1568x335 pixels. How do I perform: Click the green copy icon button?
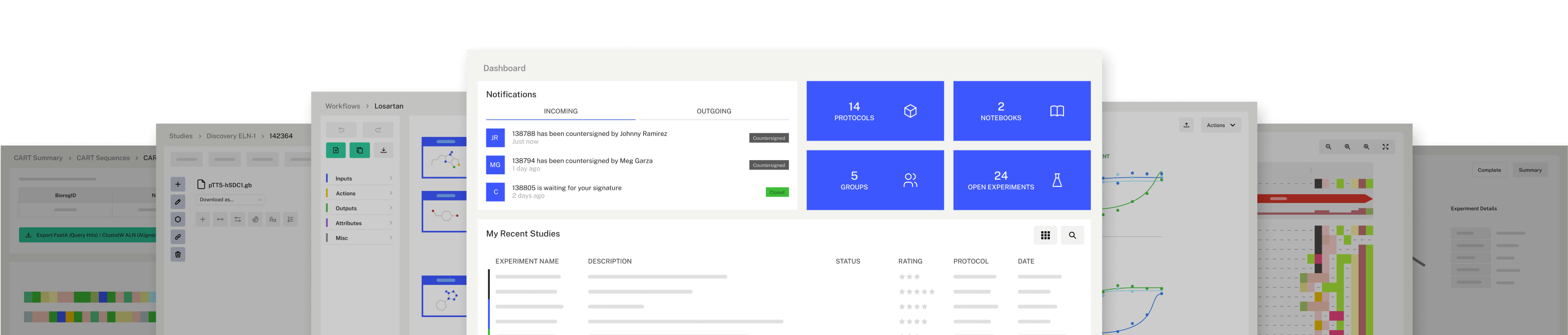pyautogui.click(x=360, y=150)
